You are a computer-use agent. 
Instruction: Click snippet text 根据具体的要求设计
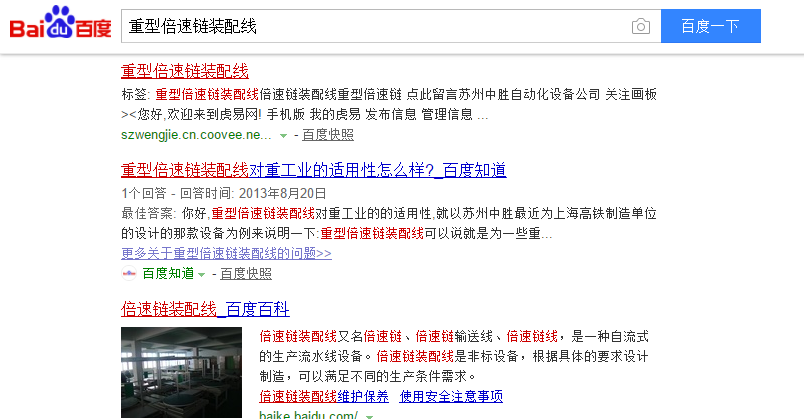point(590,356)
